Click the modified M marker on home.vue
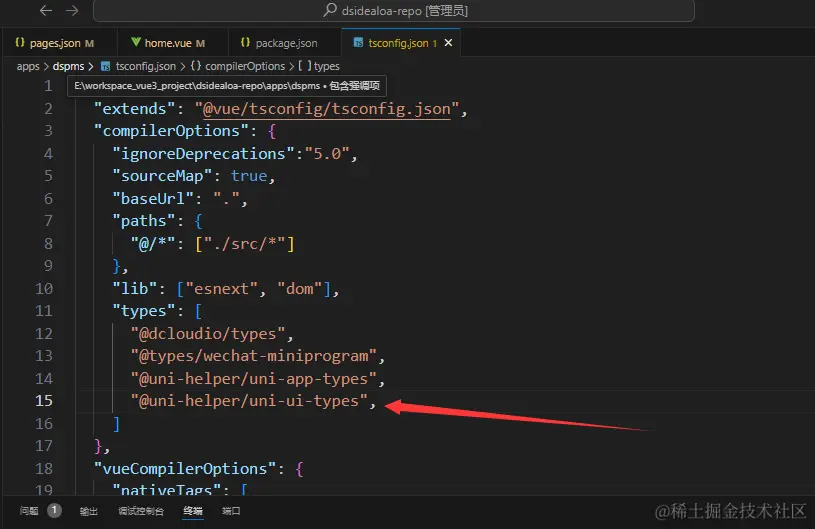 [x=200, y=43]
